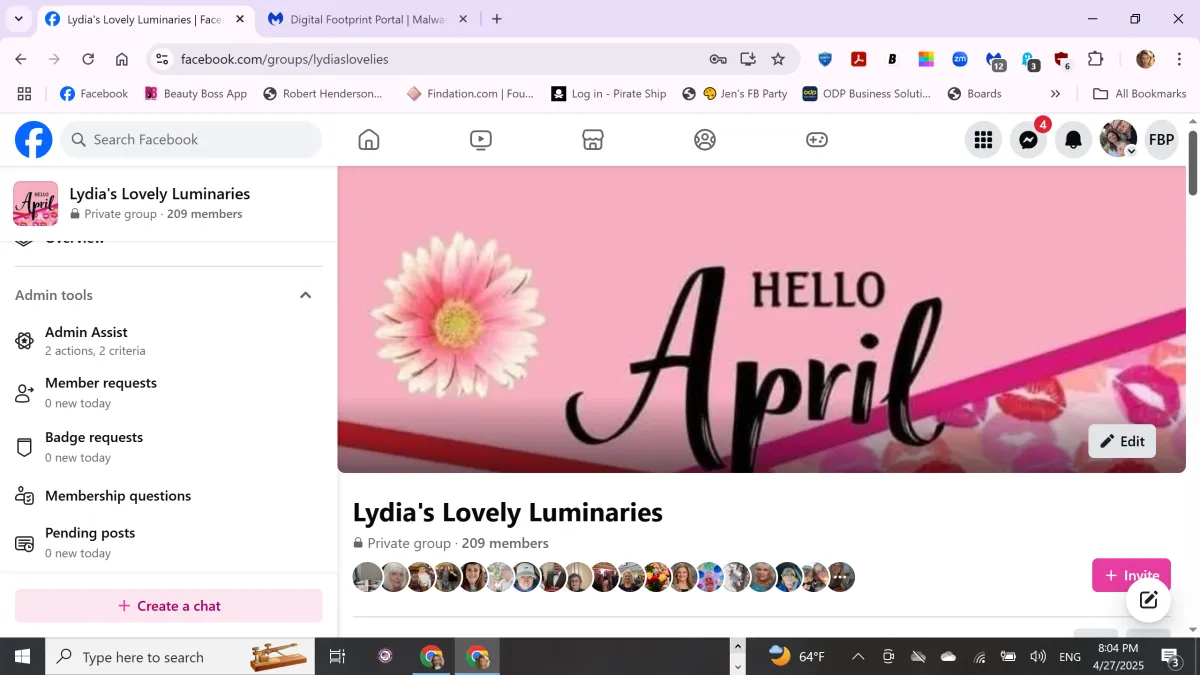Click the Create a chat button

tap(169, 606)
